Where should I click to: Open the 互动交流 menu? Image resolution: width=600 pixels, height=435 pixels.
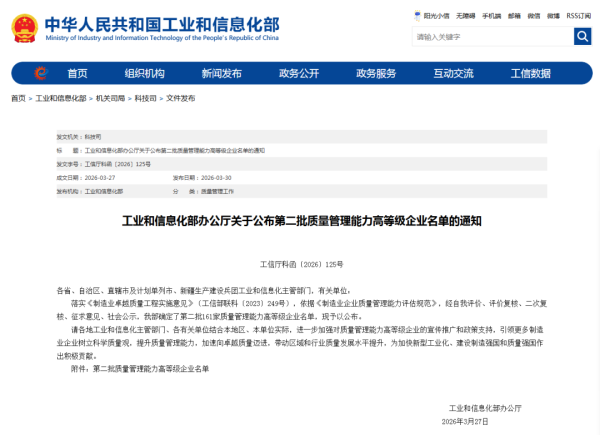(x=453, y=73)
